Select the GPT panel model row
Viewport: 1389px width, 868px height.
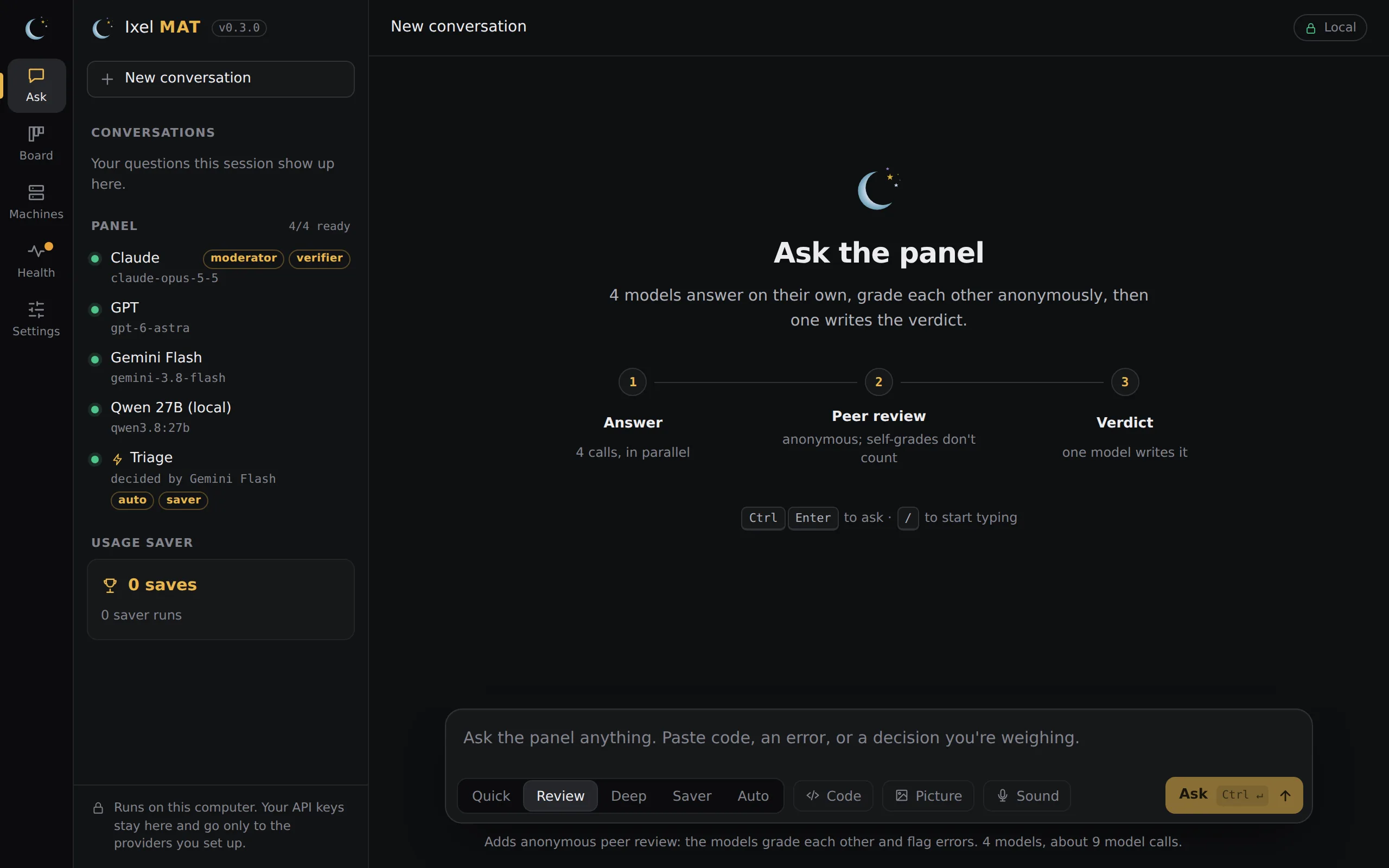[220, 317]
